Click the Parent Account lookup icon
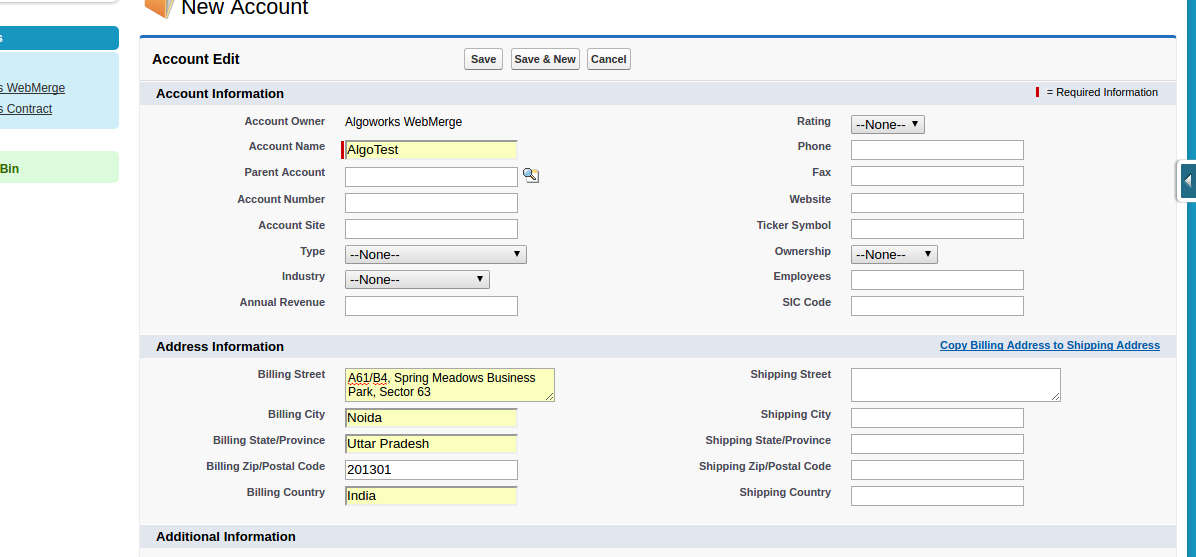Image resolution: width=1196 pixels, height=557 pixels. tap(530, 176)
